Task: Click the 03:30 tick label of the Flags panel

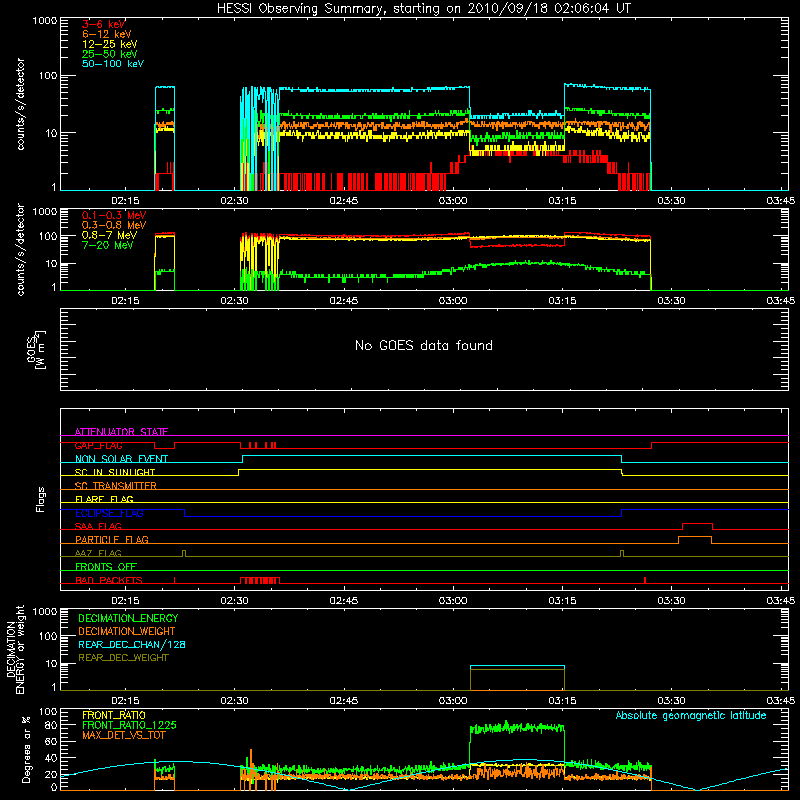Action: (671, 601)
